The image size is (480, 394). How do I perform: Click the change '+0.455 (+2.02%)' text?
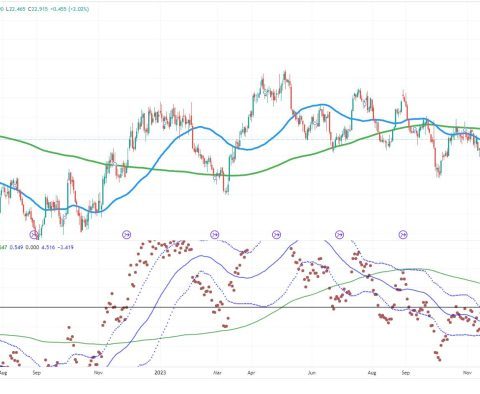coord(70,9)
